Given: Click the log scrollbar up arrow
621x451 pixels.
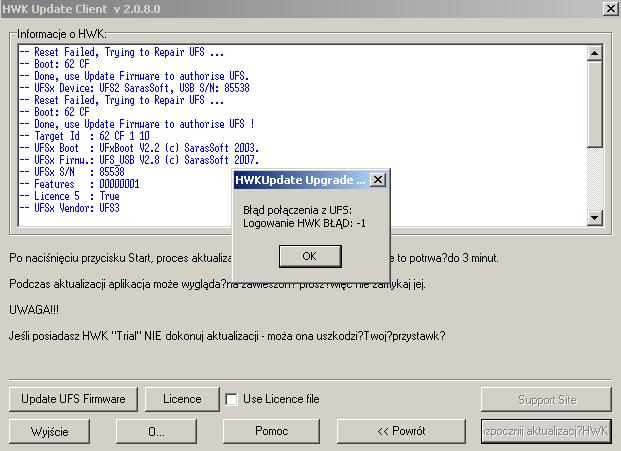Looking at the screenshot, I should 594,53.
